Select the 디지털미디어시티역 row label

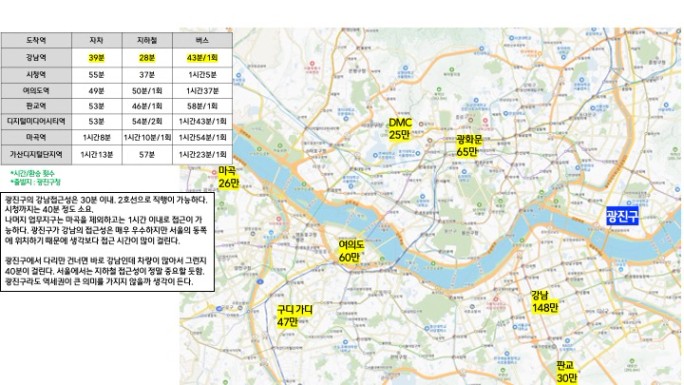coord(36,122)
